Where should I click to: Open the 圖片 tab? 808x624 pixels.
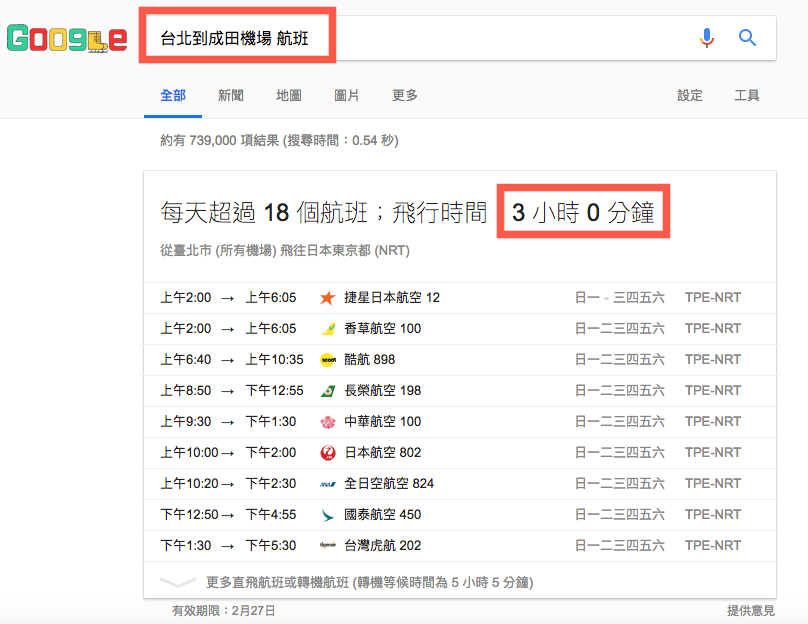[x=346, y=95]
